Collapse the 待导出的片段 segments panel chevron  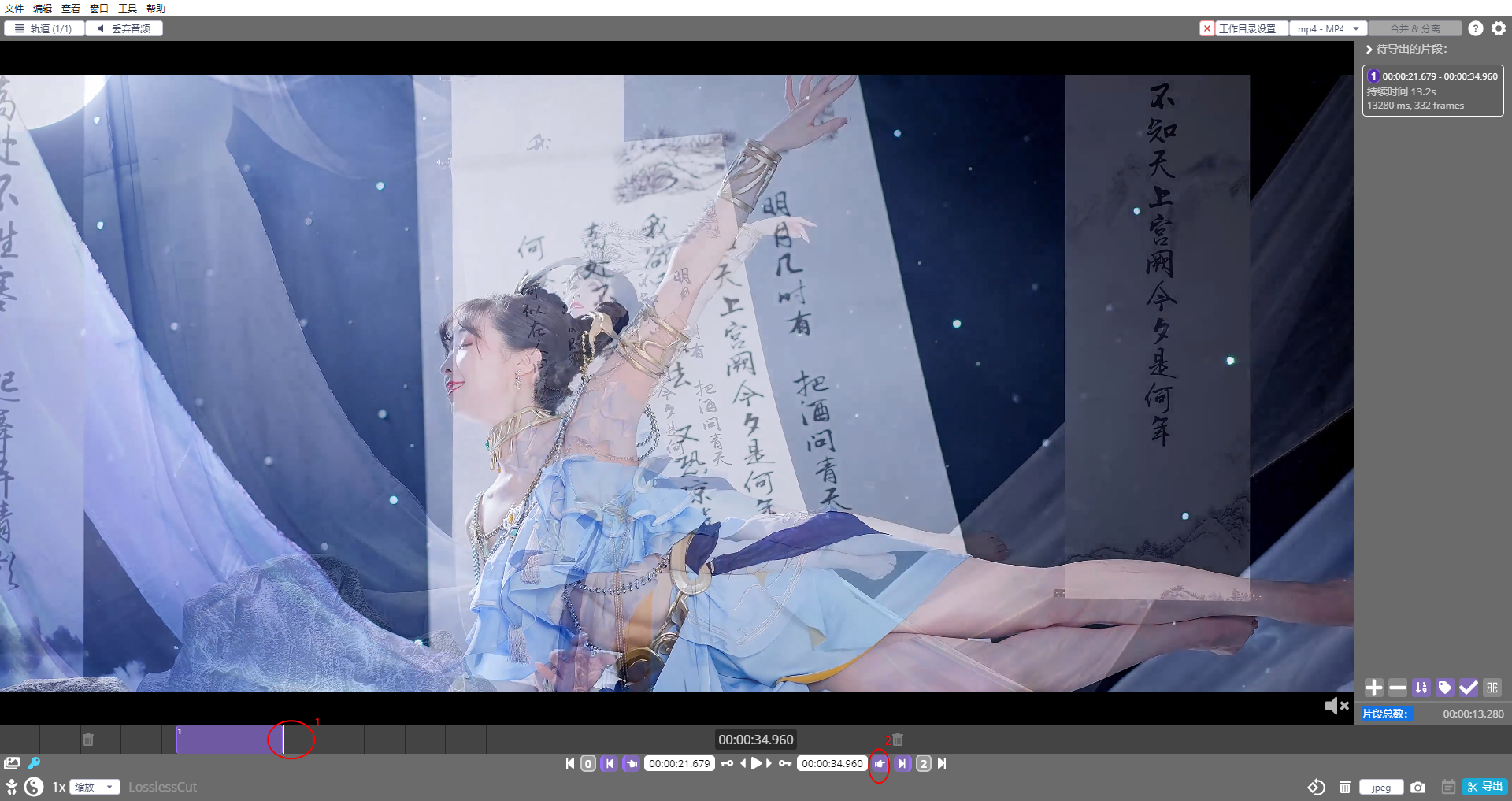(1369, 49)
